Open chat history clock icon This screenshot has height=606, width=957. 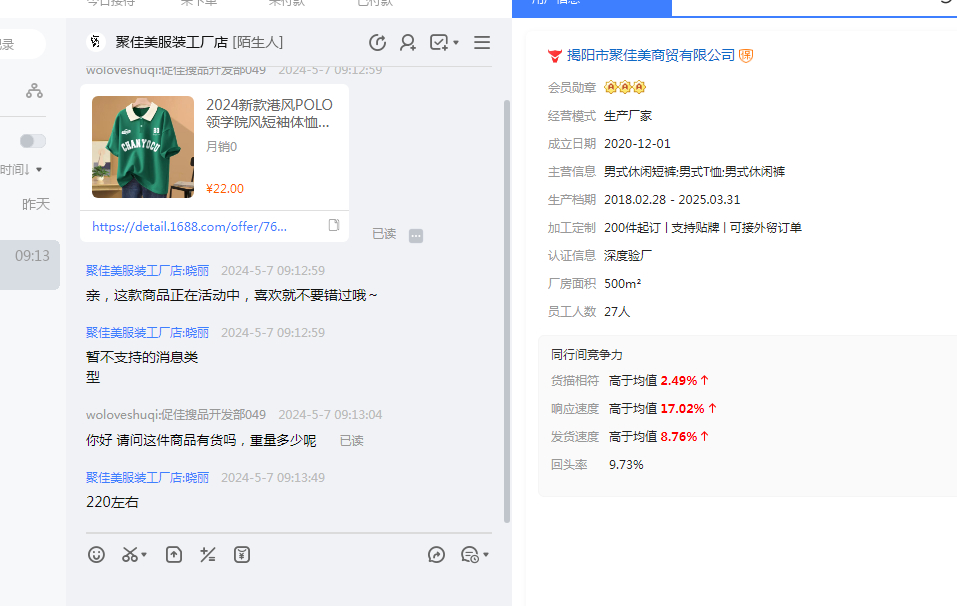[377, 42]
